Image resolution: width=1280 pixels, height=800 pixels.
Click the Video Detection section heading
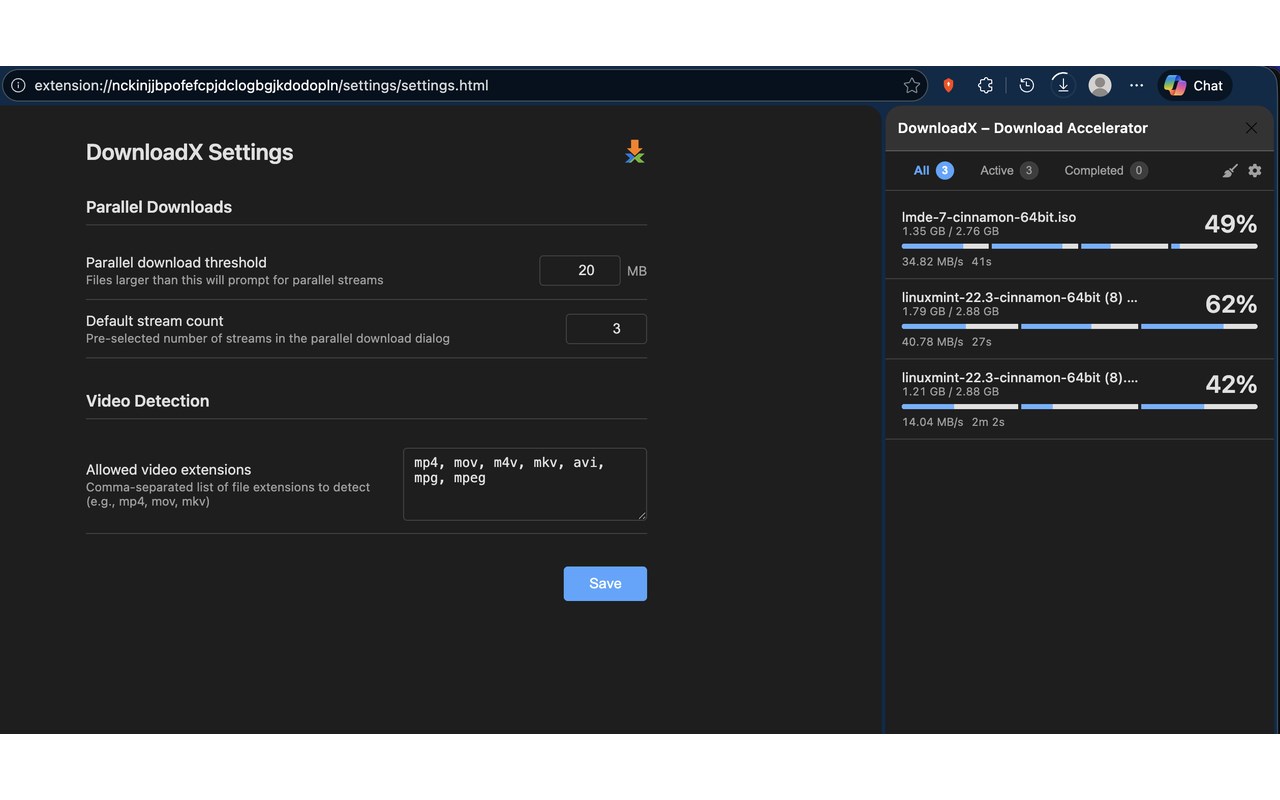(148, 401)
